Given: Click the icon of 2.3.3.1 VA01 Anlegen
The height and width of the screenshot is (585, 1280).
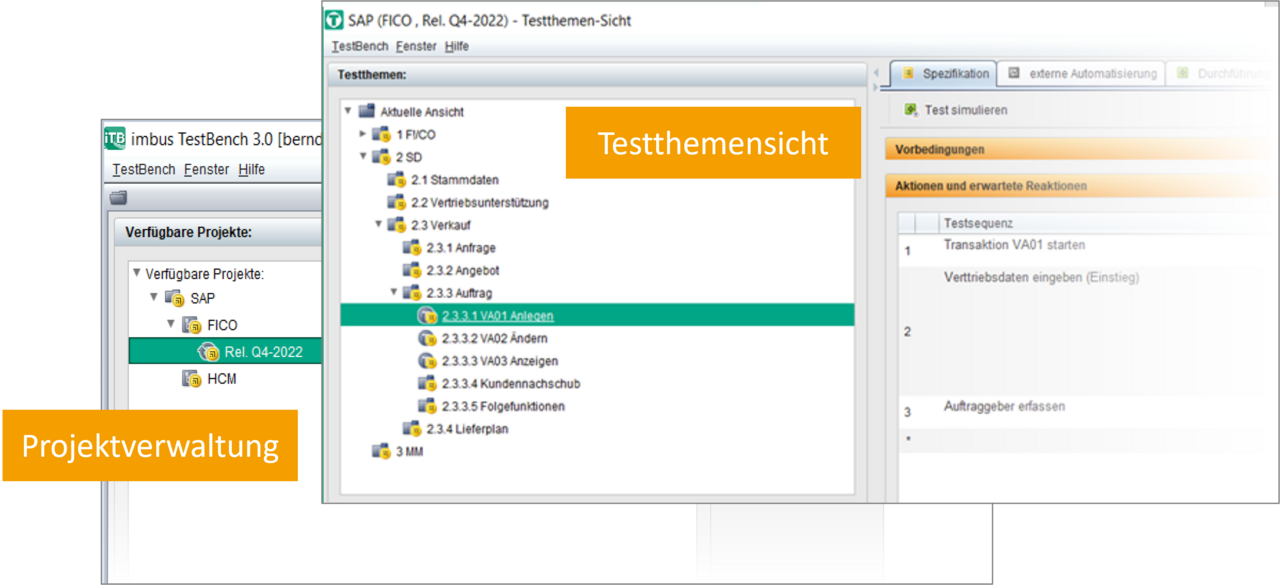Looking at the screenshot, I should [x=428, y=316].
